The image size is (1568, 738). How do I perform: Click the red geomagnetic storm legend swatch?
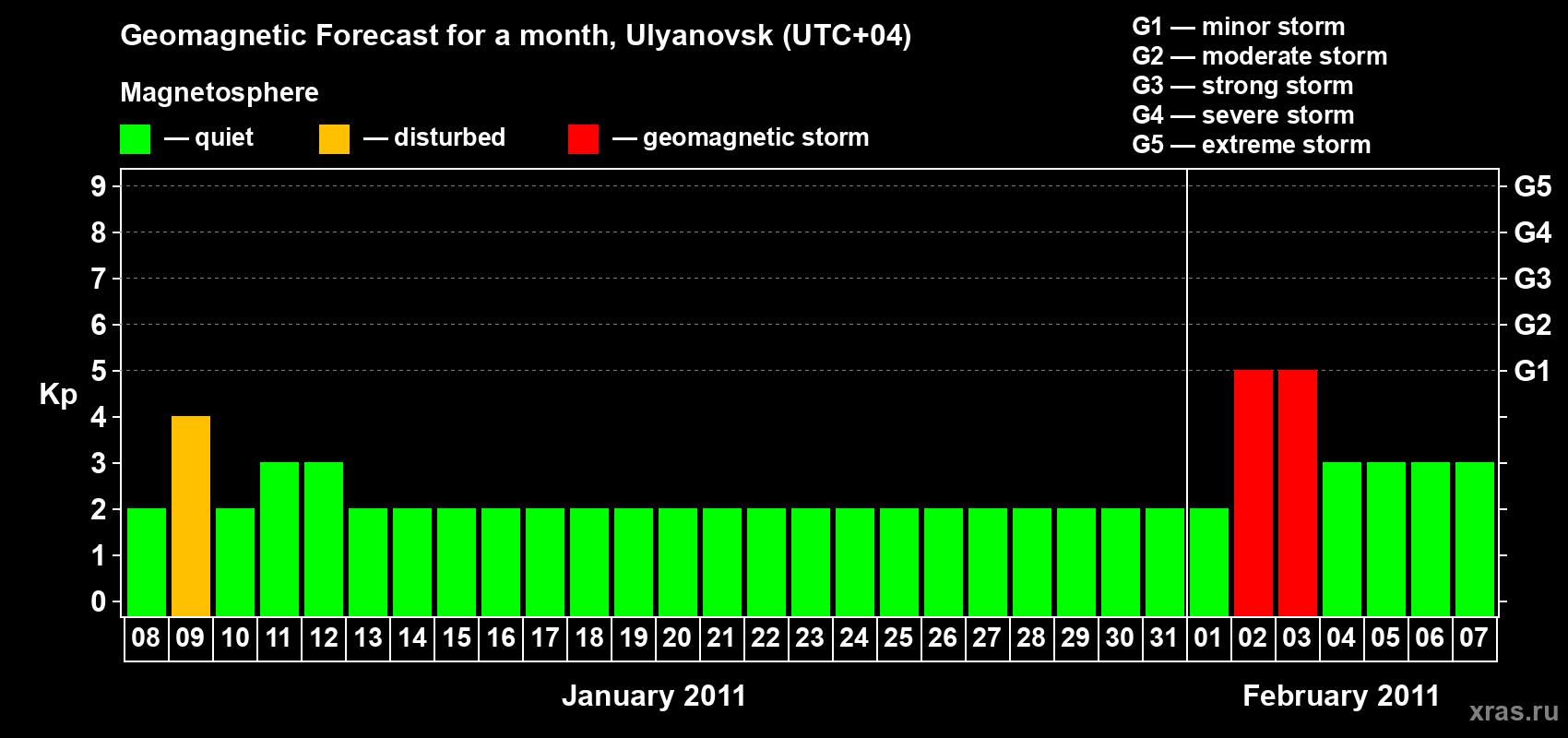583,139
